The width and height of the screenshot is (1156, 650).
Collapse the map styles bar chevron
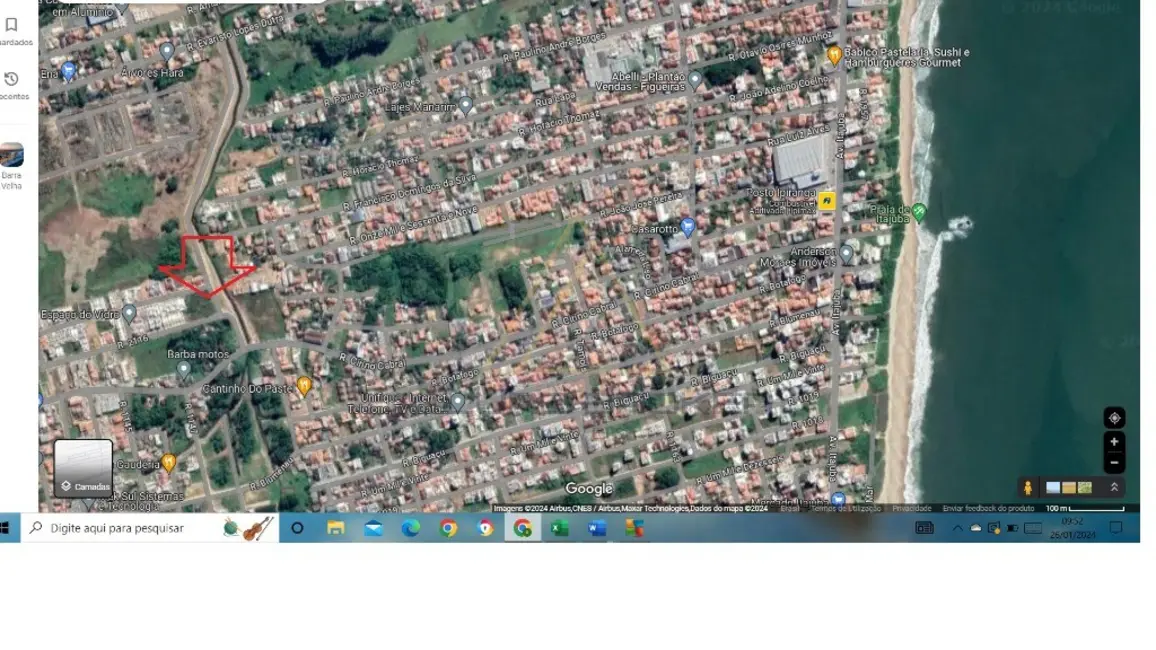[1114, 487]
